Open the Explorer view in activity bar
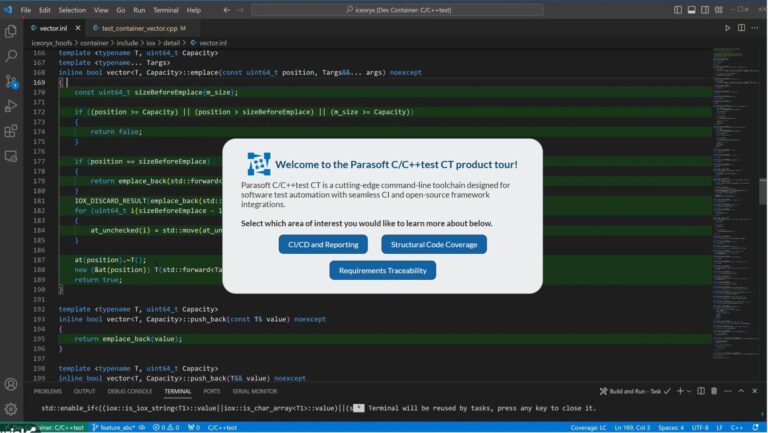This screenshot has height=433, width=768. point(11,32)
